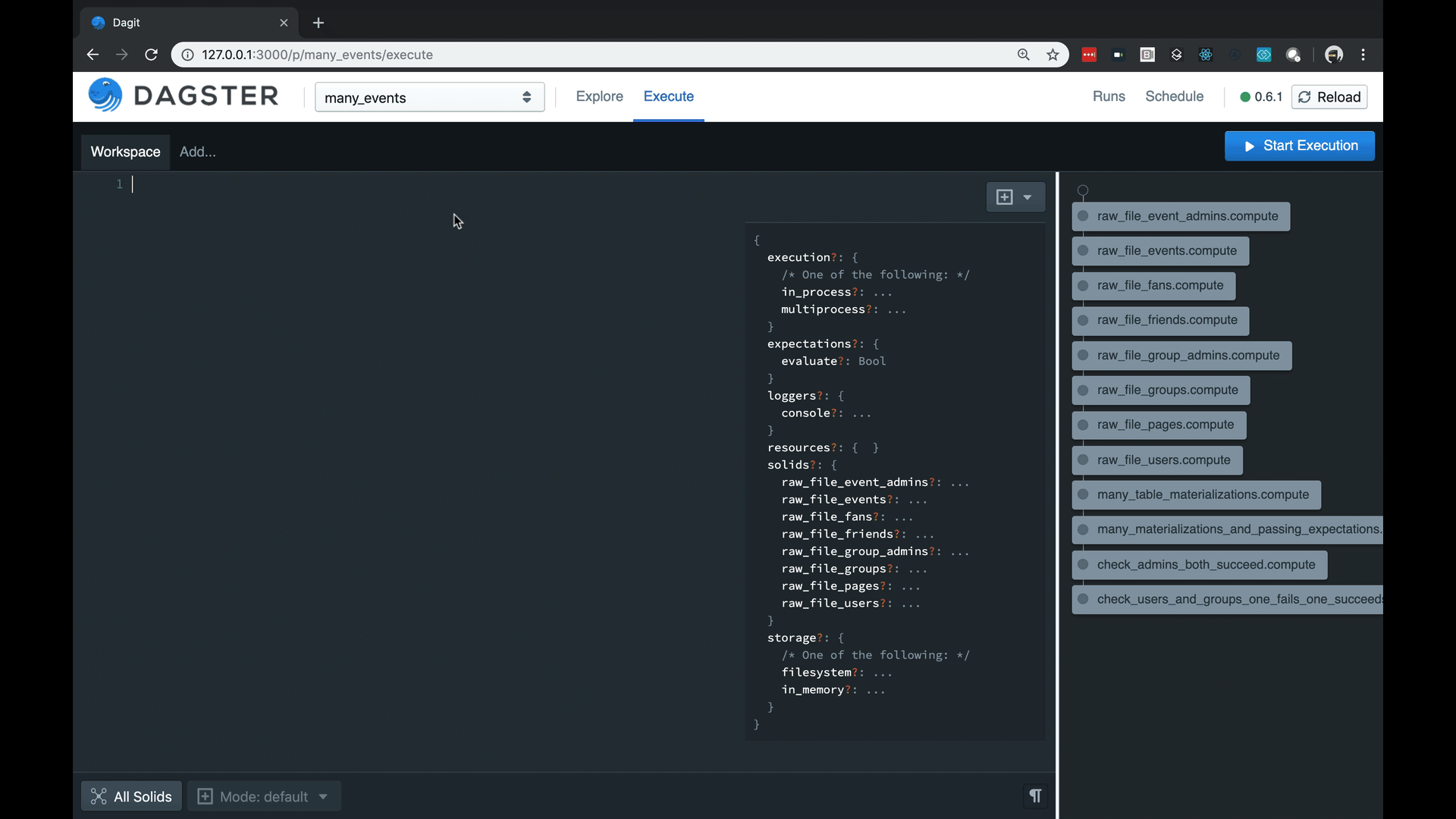Click the browser profile avatar

coord(1334,55)
